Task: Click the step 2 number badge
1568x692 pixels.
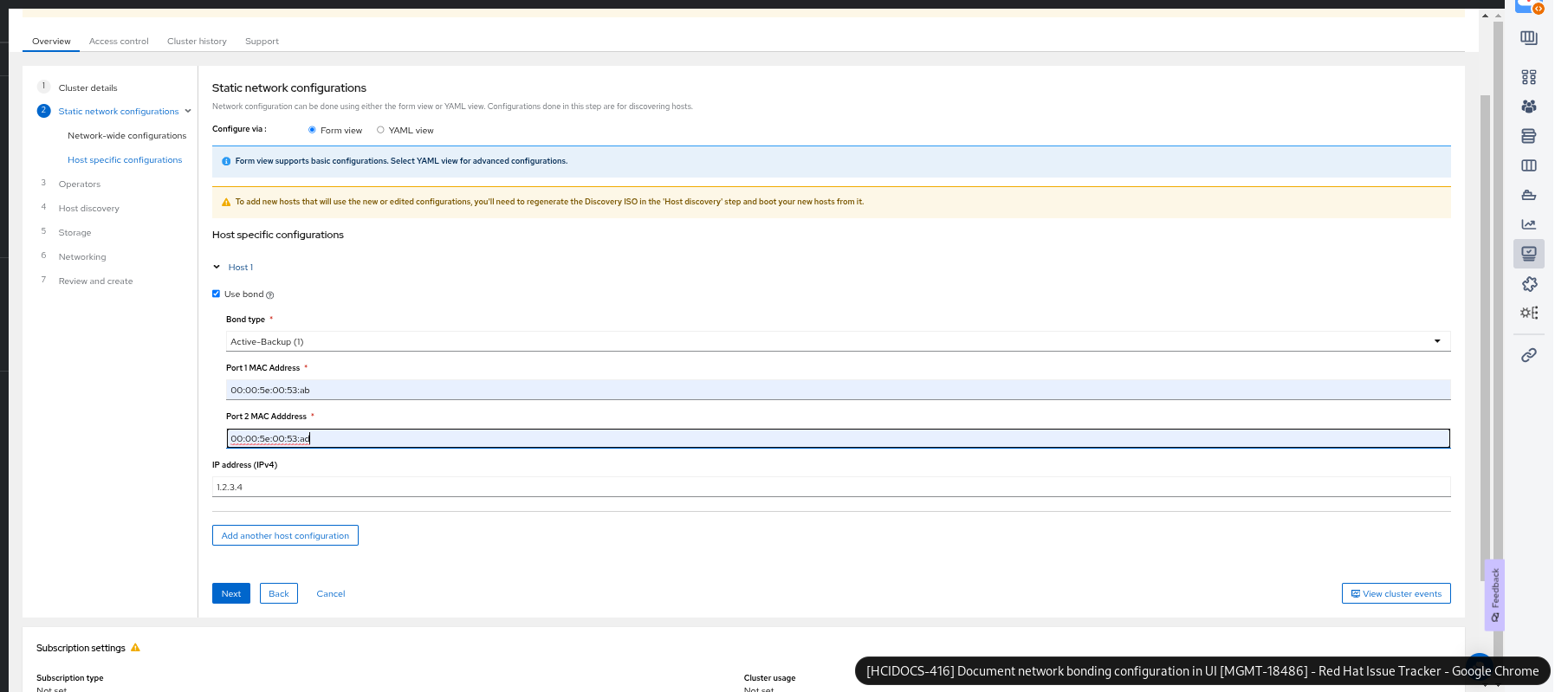Action: coord(44,111)
